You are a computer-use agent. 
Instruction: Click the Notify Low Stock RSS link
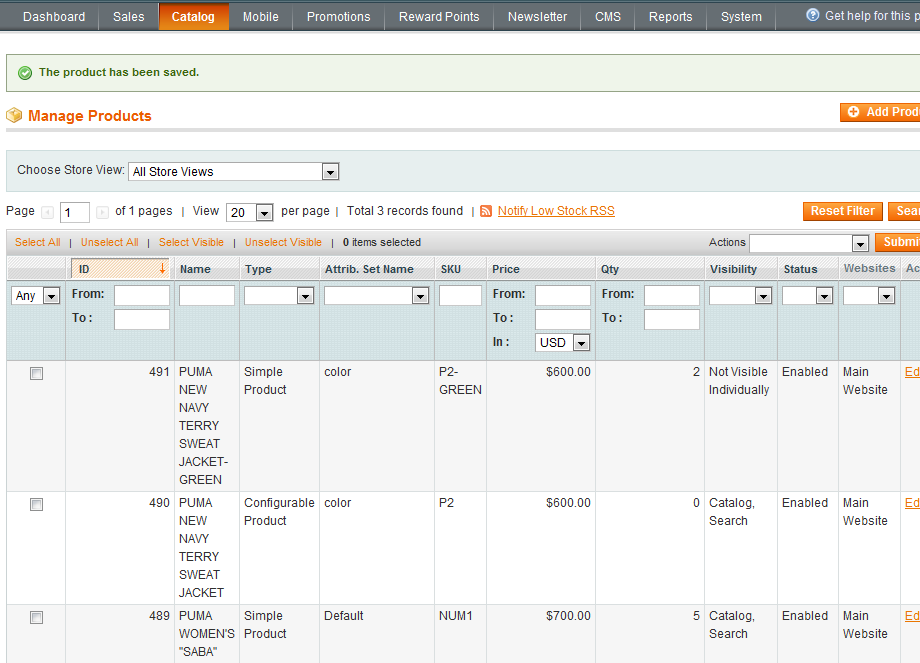click(x=556, y=211)
